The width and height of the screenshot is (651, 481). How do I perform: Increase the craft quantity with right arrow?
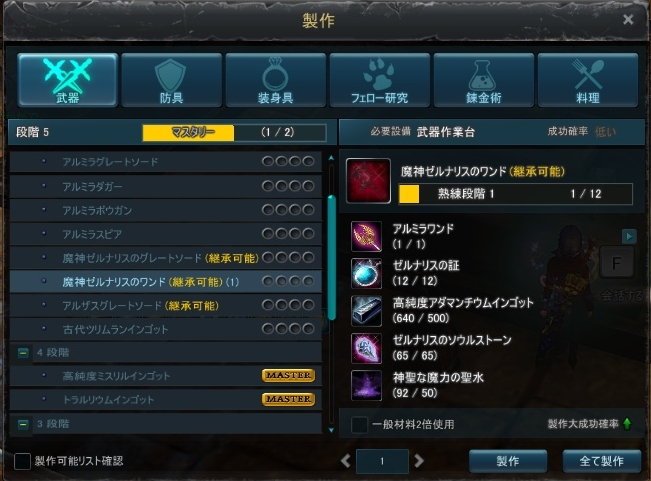pos(419,461)
